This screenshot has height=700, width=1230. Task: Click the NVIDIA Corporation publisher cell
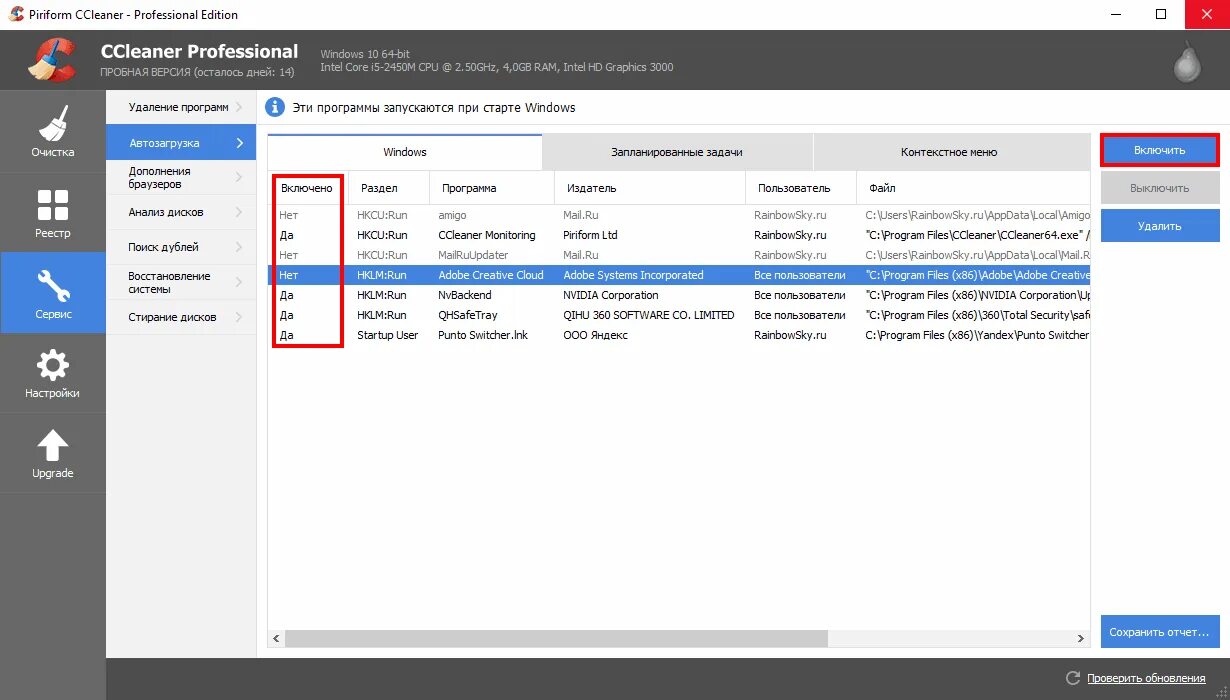click(x=611, y=295)
